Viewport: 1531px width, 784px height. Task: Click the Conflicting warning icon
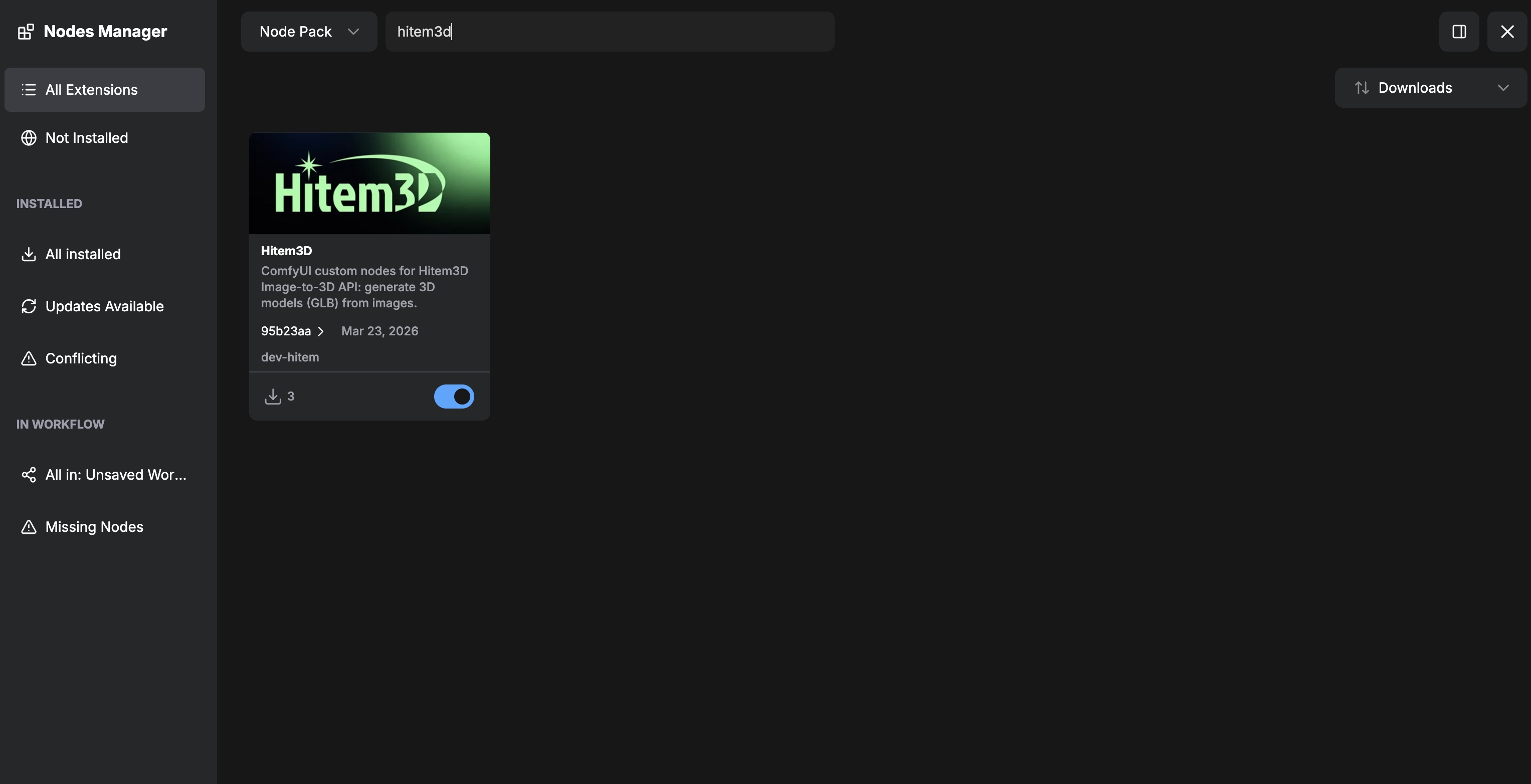(x=29, y=359)
